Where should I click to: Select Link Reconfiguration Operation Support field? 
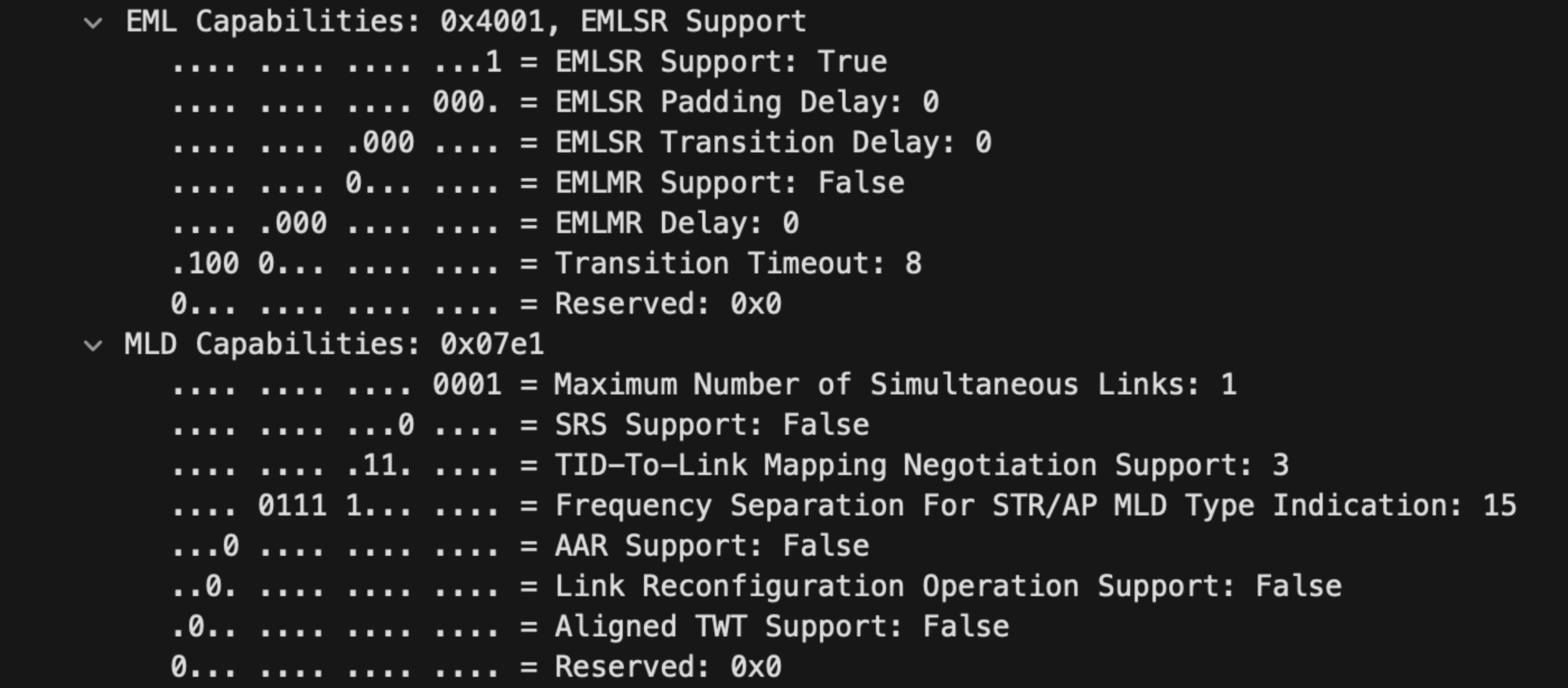[x=948, y=586]
